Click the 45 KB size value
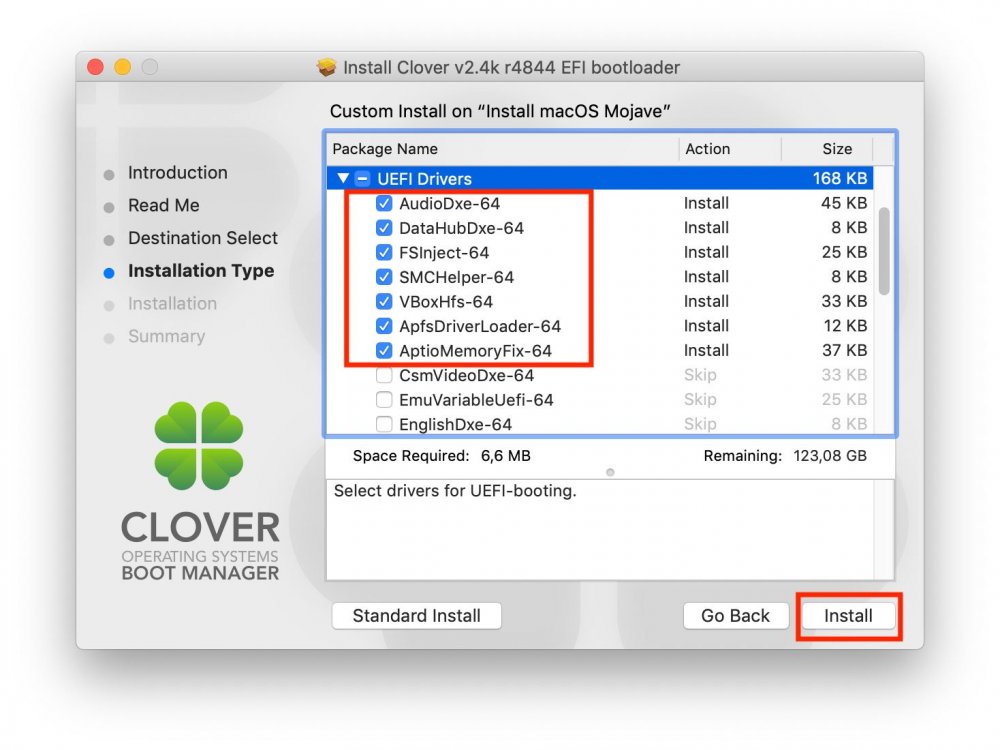The width and height of the screenshot is (1000, 750). (844, 203)
